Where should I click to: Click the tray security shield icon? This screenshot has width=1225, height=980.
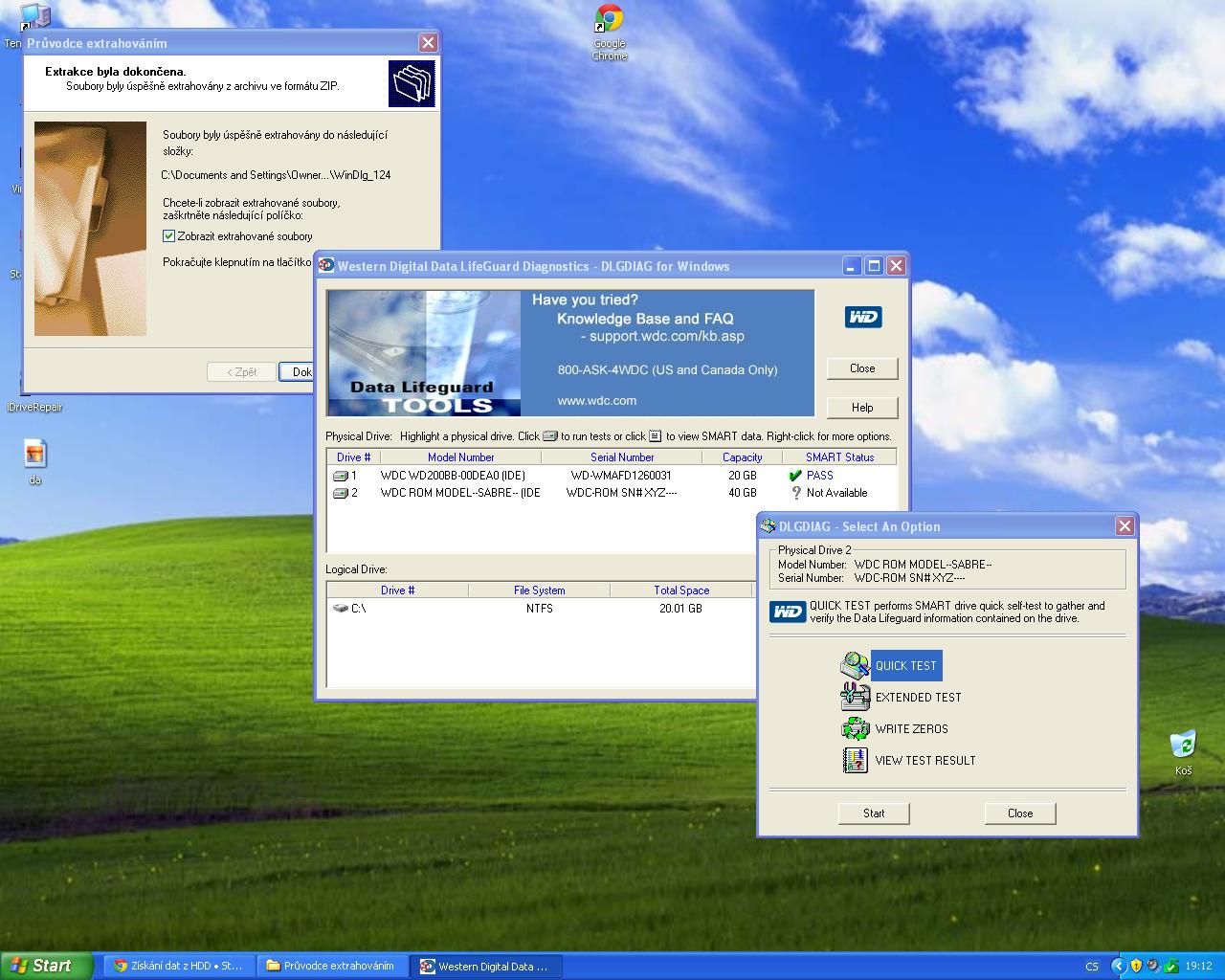point(1136,967)
